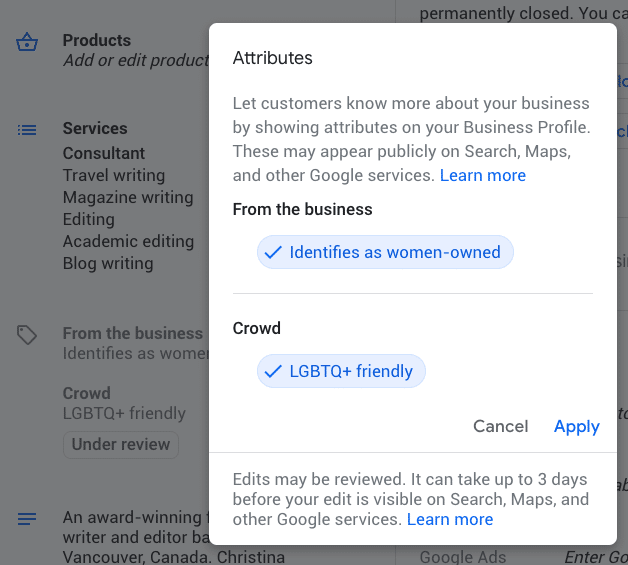Open the Services section heading
The height and width of the screenshot is (565, 628).
point(95,129)
